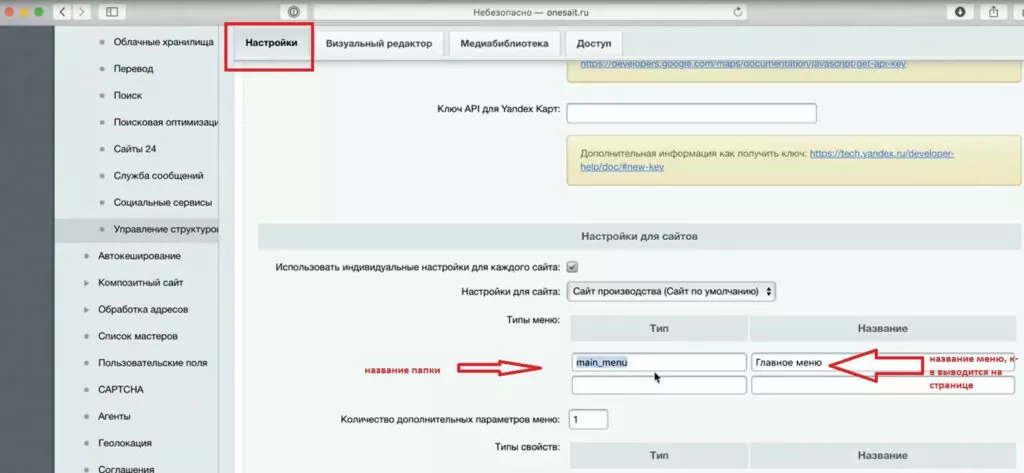Click the main_menu type field
1024x473 pixels.
(x=658, y=362)
